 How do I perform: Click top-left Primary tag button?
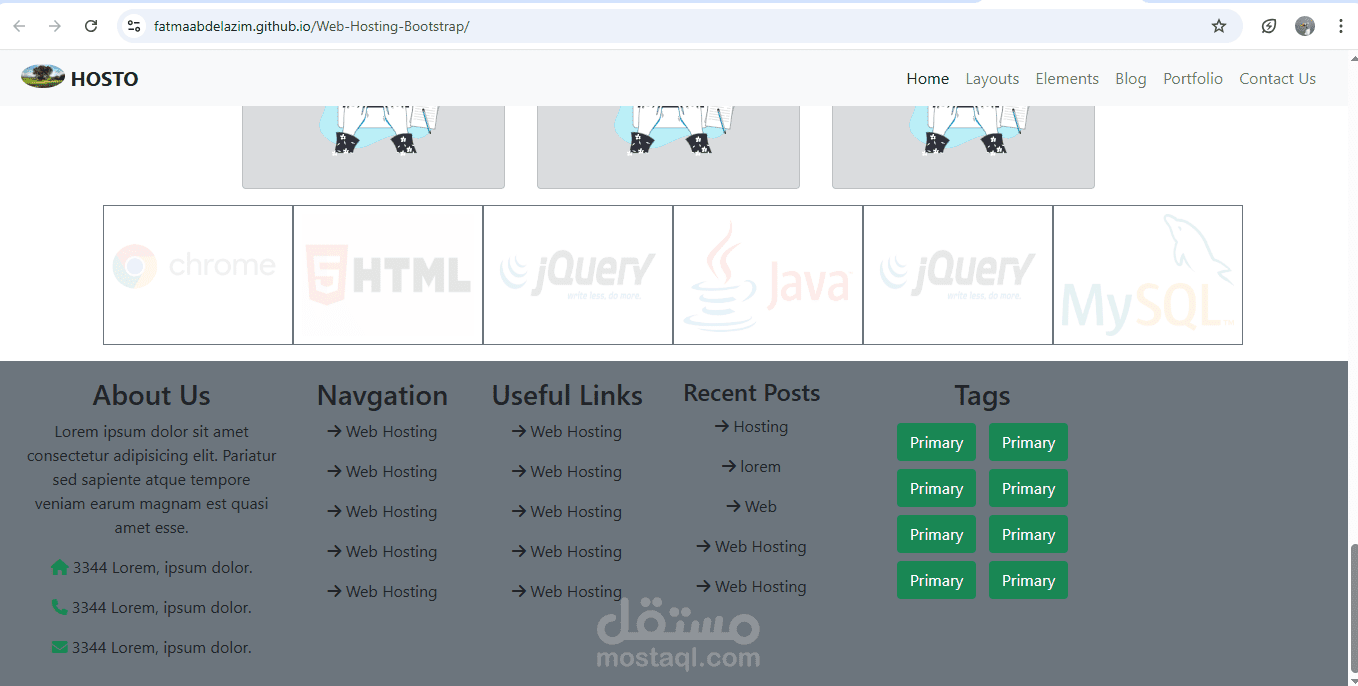(936, 442)
